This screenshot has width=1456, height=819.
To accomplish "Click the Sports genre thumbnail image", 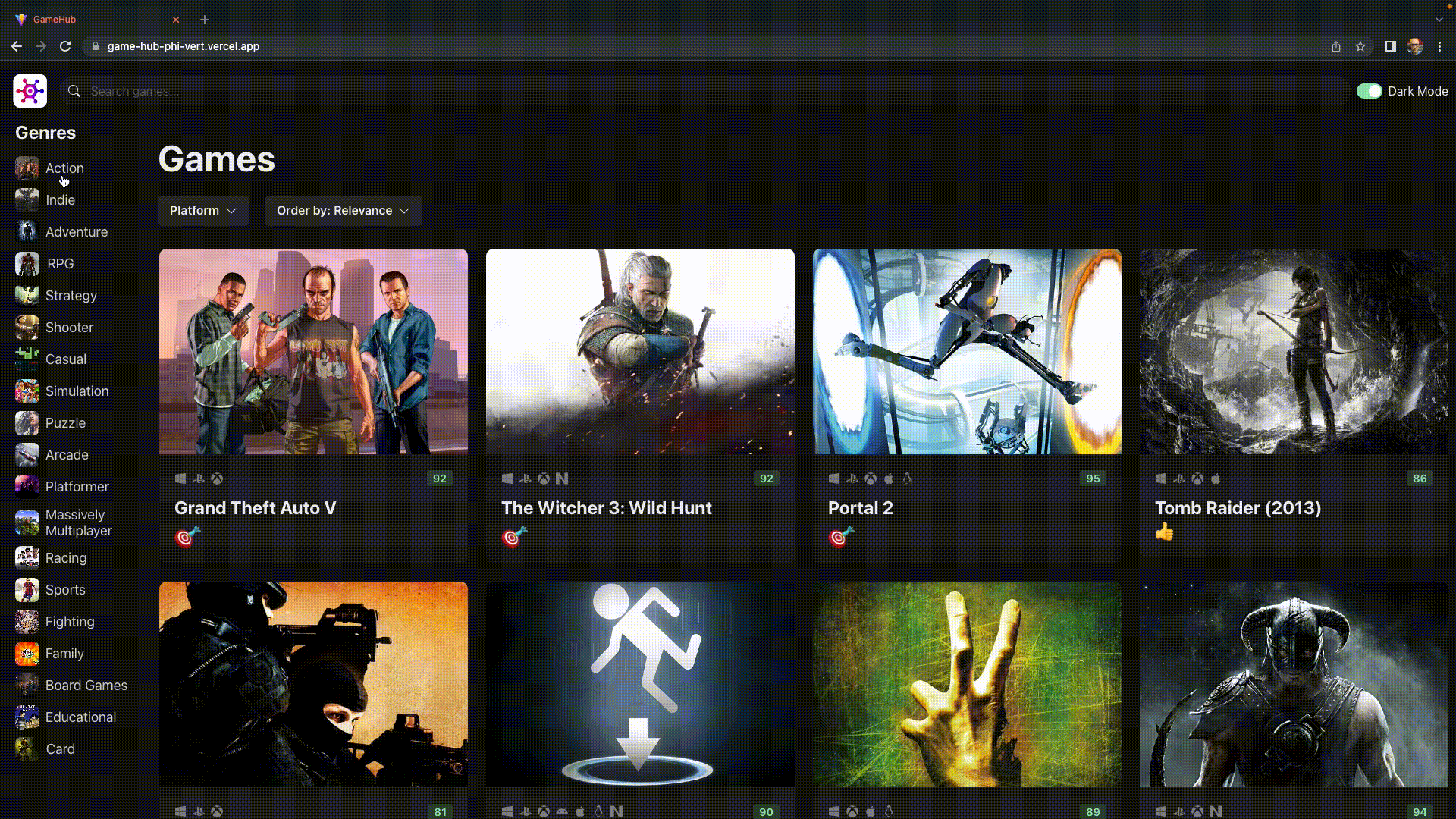I will (x=27, y=590).
